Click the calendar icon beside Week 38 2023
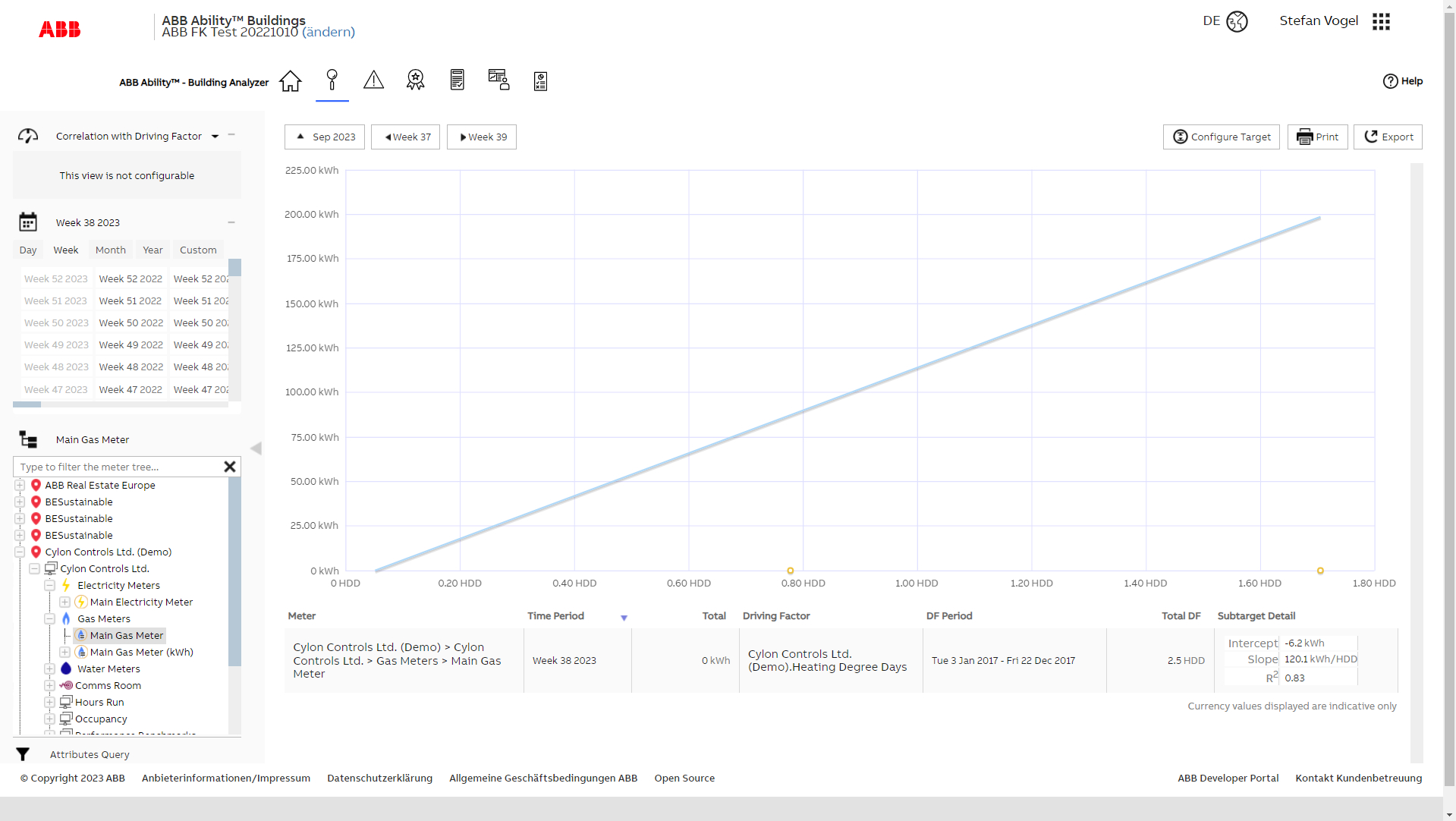Image resolution: width=1456 pixels, height=821 pixels. [28, 222]
